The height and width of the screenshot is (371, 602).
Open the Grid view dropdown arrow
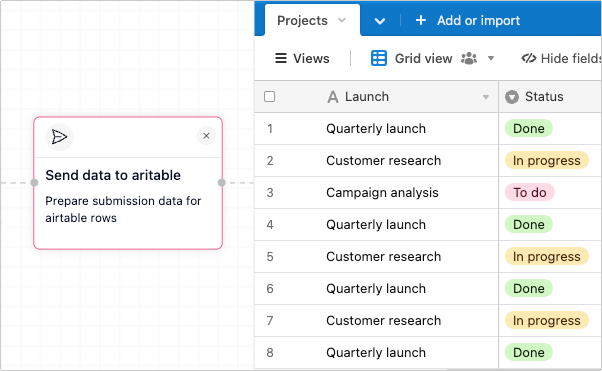click(491, 58)
